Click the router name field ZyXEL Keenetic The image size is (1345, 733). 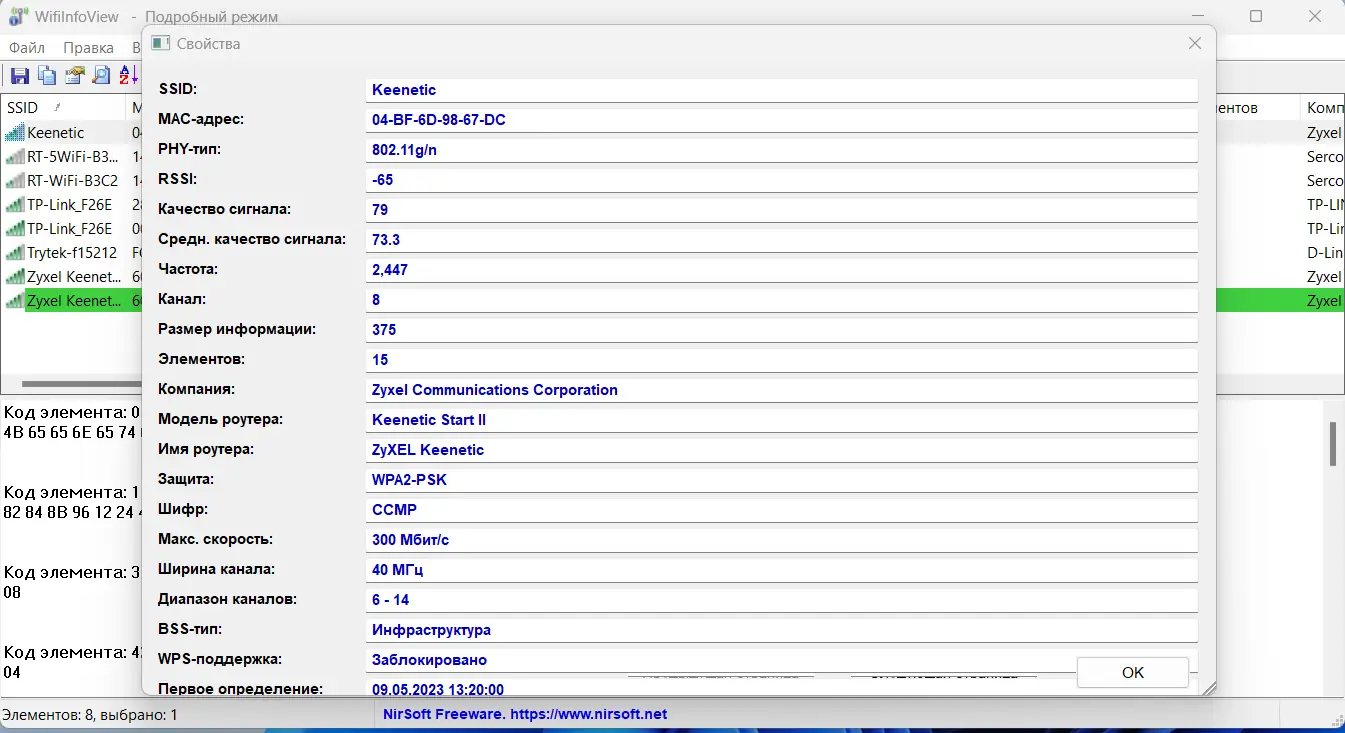click(782, 450)
